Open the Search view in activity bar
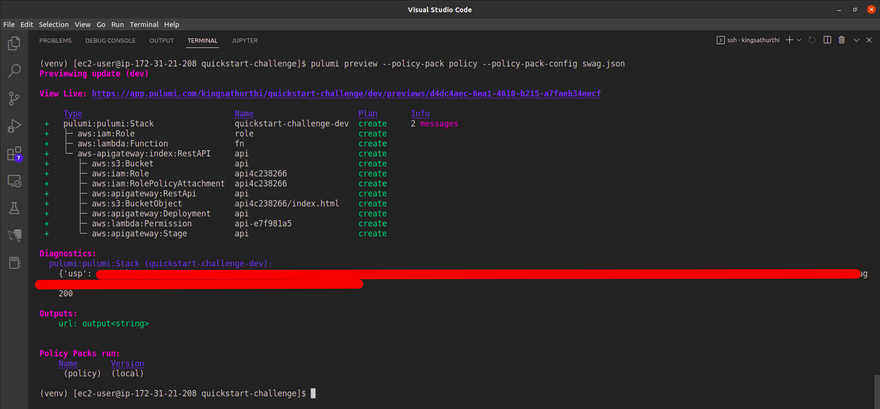880x409 pixels. pyautogui.click(x=14, y=71)
